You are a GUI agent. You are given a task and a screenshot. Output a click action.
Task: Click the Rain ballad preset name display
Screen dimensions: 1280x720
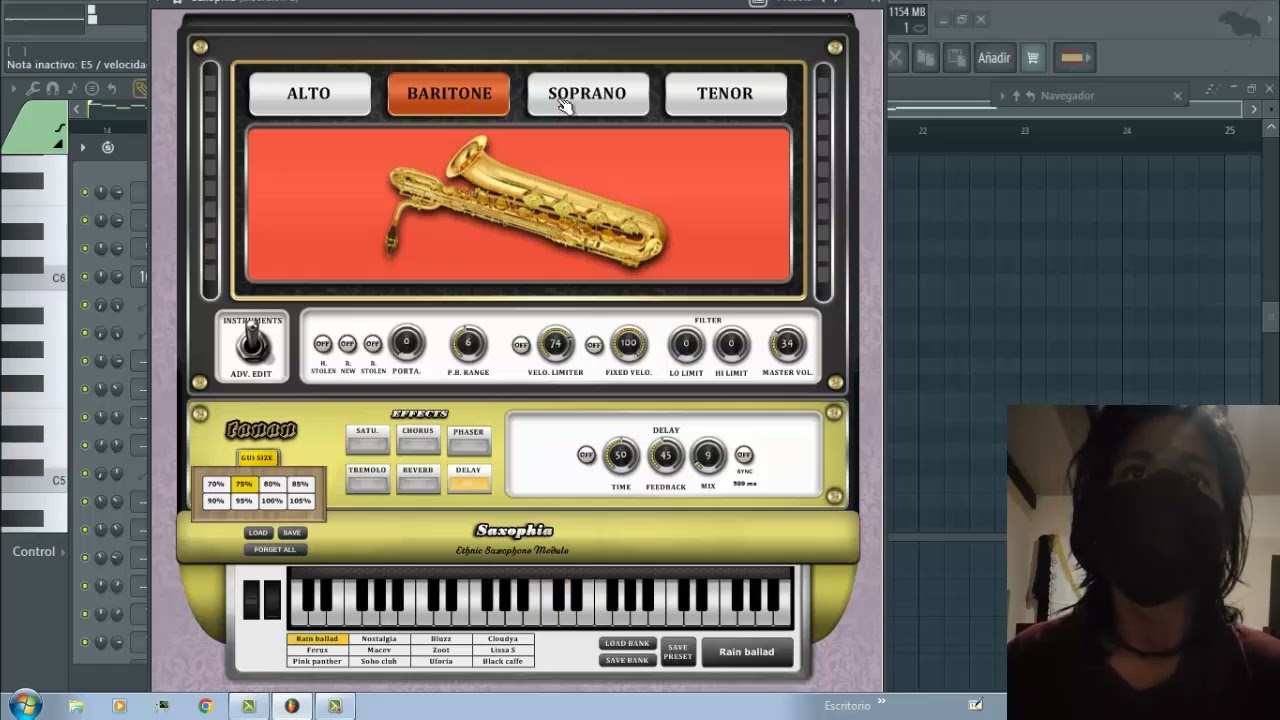(747, 652)
